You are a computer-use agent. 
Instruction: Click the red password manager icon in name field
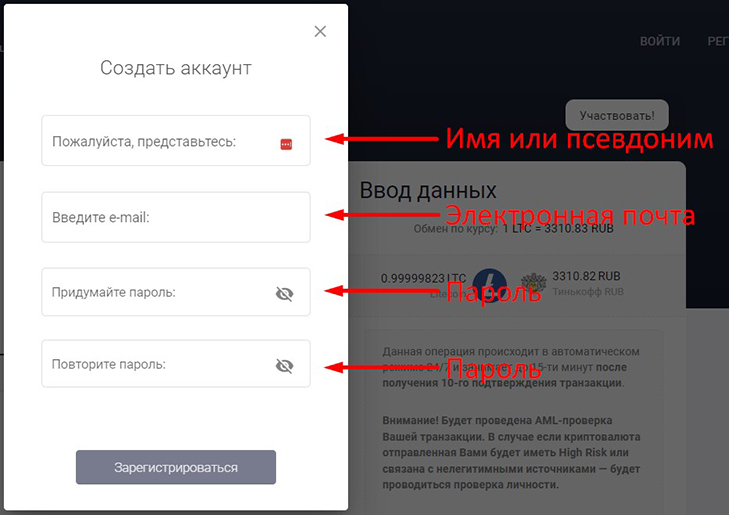(286, 144)
